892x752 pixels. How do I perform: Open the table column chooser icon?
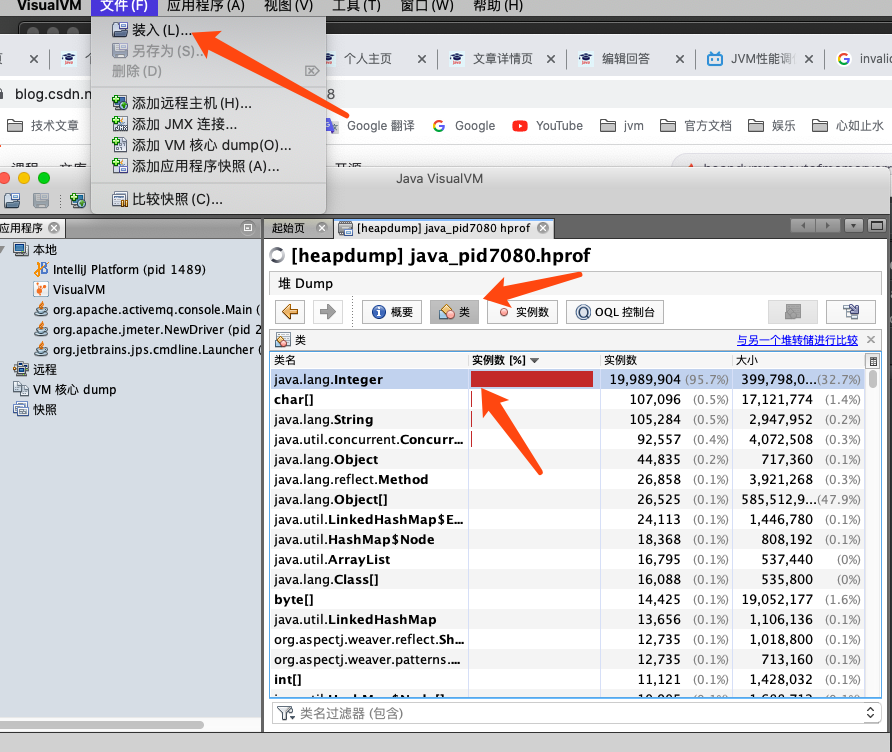873,361
